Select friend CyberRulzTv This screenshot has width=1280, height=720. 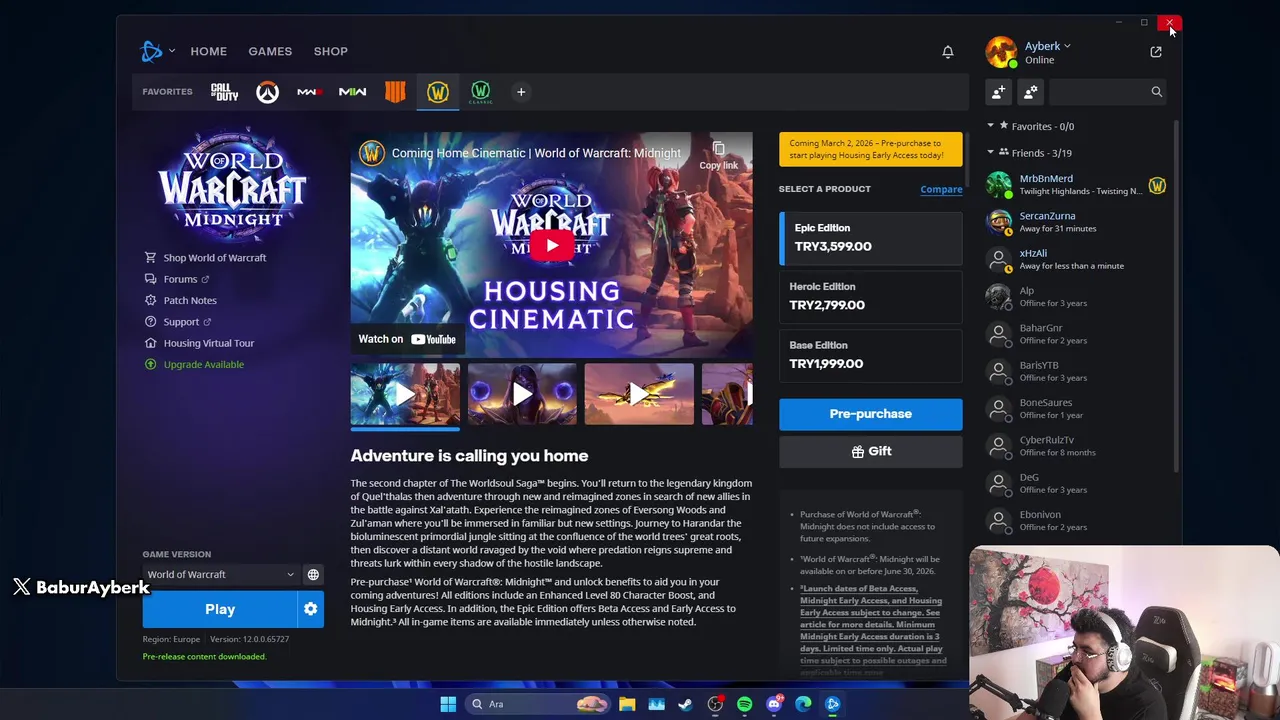[1075, 446]
